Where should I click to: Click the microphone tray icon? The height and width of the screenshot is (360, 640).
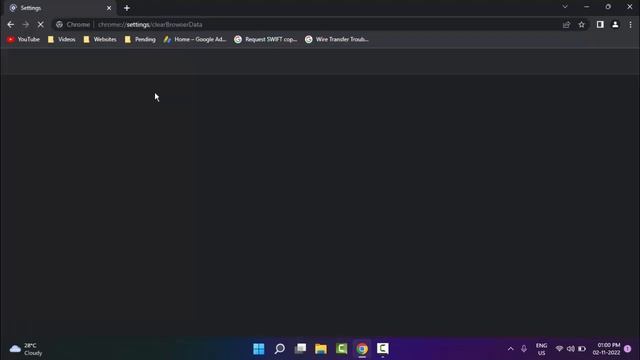[524, 349]
